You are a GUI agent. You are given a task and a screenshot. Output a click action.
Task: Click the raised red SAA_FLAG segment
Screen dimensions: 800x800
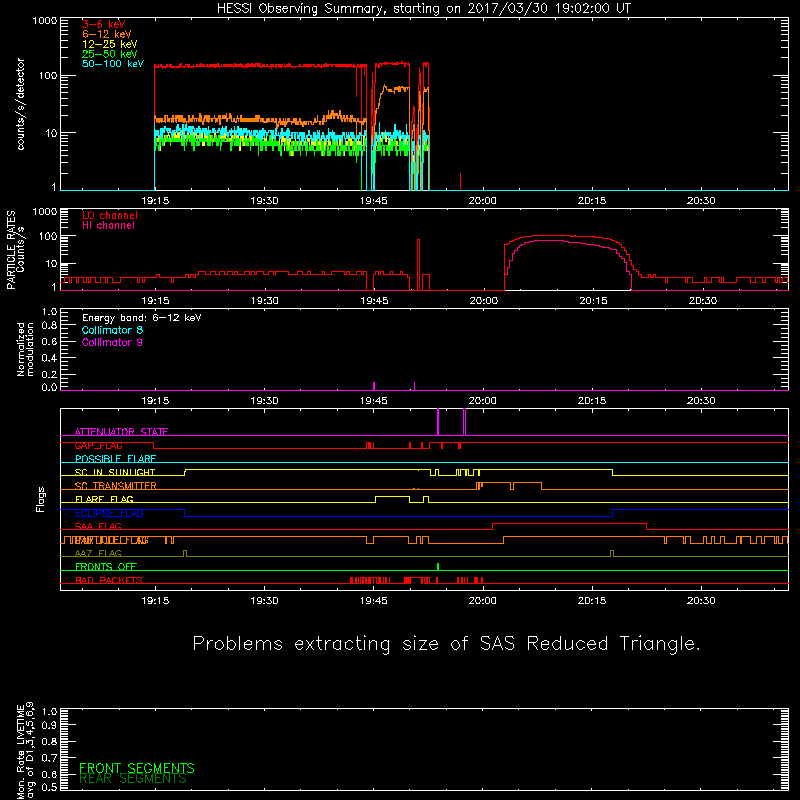pos(569,524)
